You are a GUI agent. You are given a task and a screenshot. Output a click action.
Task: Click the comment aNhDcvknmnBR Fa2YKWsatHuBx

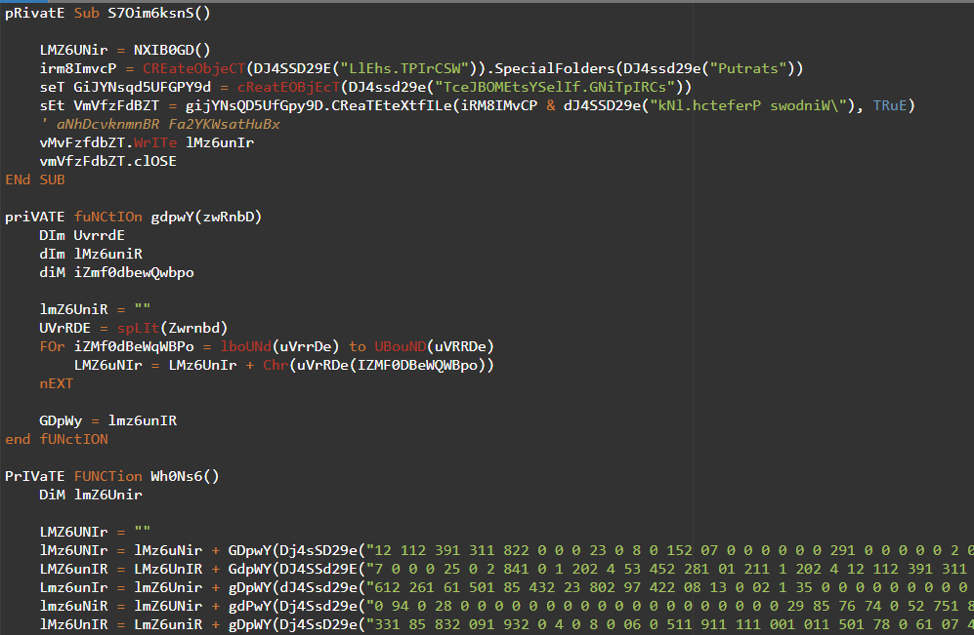point(162,124)
